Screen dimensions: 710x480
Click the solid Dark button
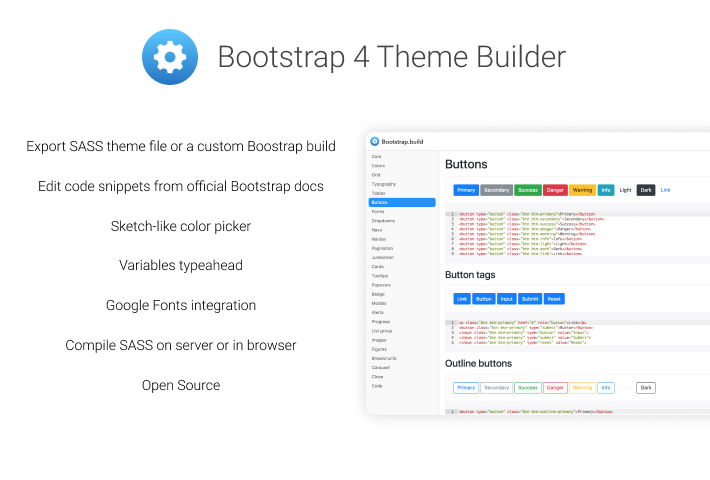[646, 190]
